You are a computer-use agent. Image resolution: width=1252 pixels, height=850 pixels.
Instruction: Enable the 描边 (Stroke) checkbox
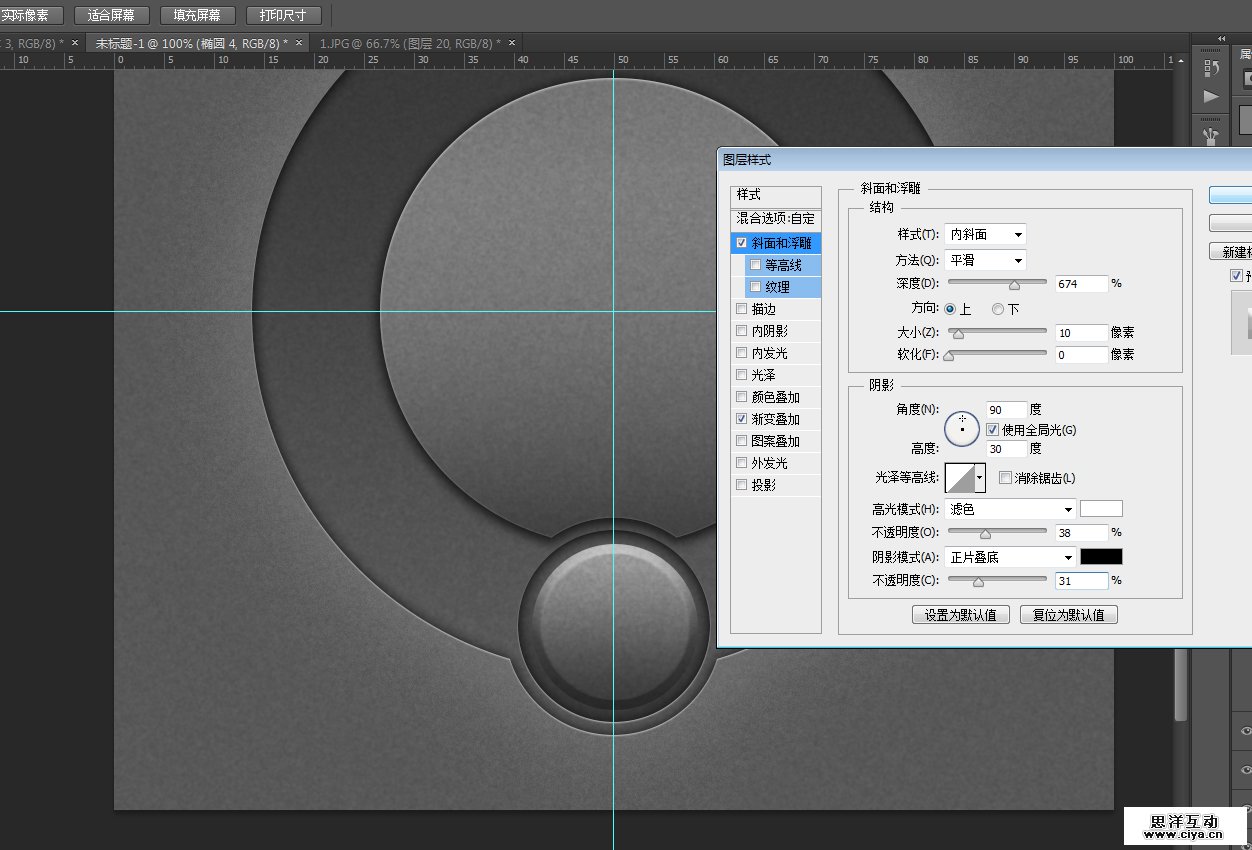coord(741,309)
